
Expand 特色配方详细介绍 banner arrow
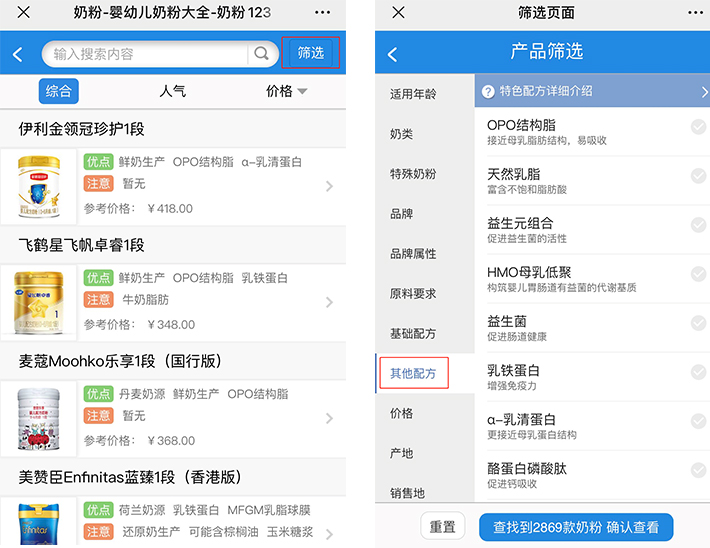pyautogui.click(x=703, y=91)
